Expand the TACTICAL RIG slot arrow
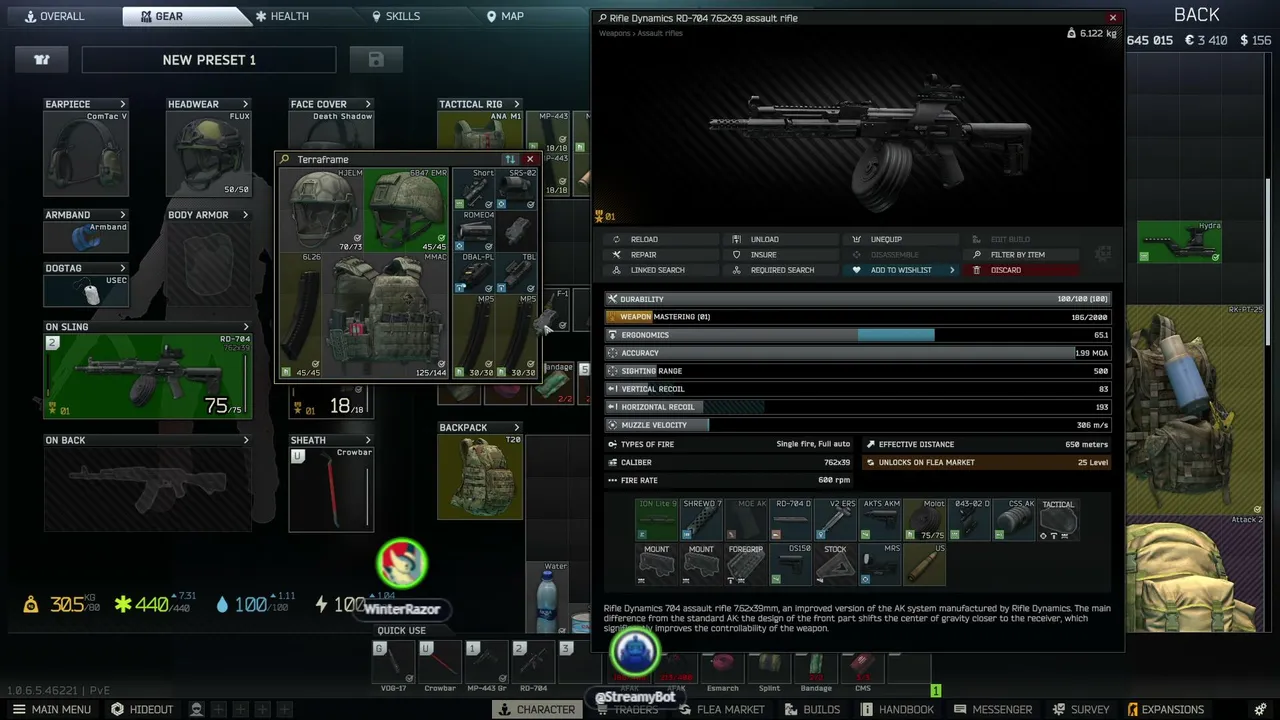The height and width of the screenshot is (720, 1280). coord(517,104)
